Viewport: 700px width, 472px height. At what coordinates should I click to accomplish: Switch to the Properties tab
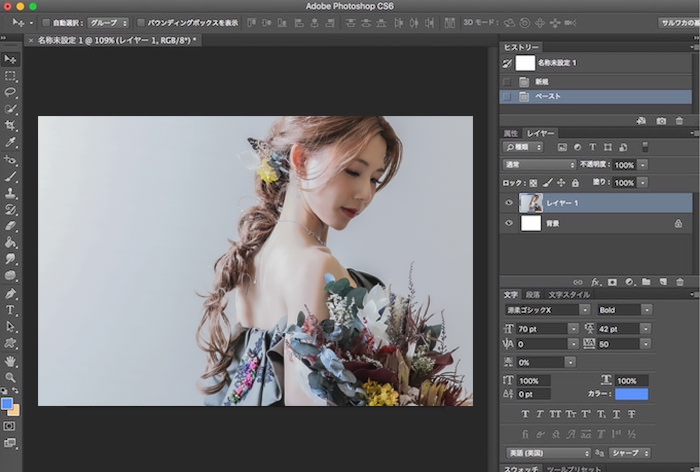pos(510,133)
